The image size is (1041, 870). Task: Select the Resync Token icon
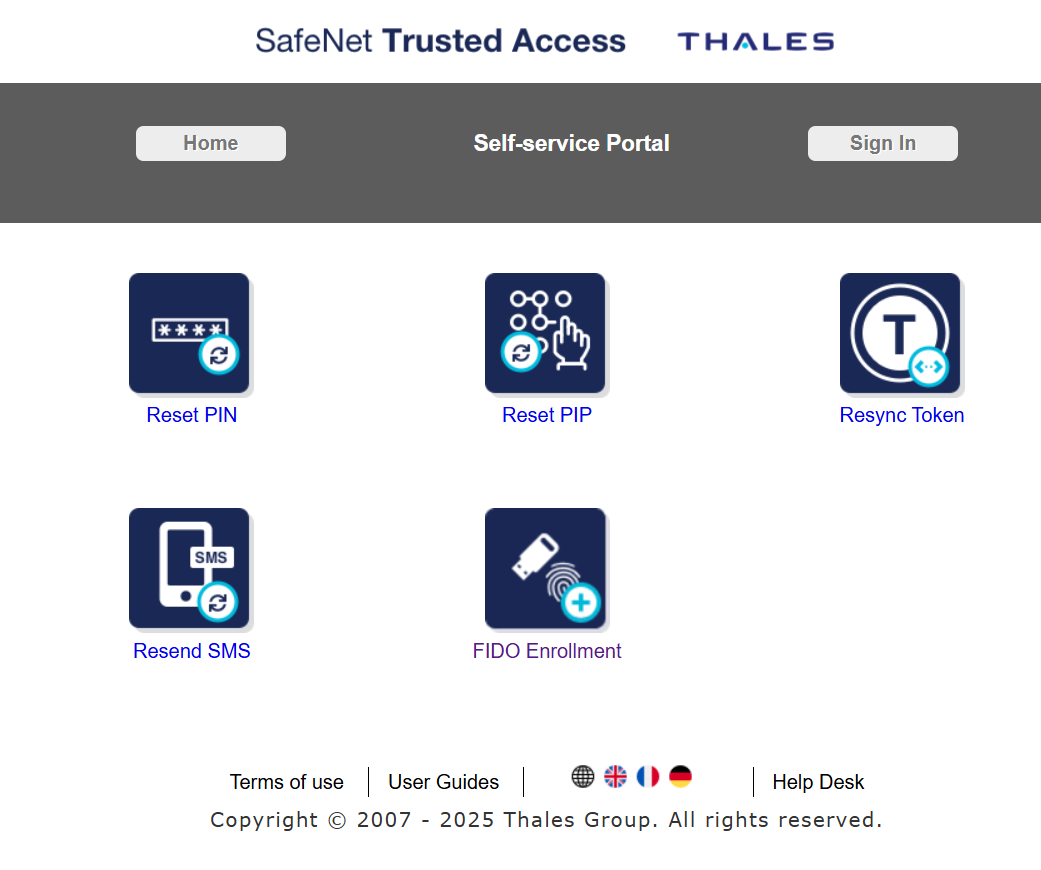tap(900, 333)
